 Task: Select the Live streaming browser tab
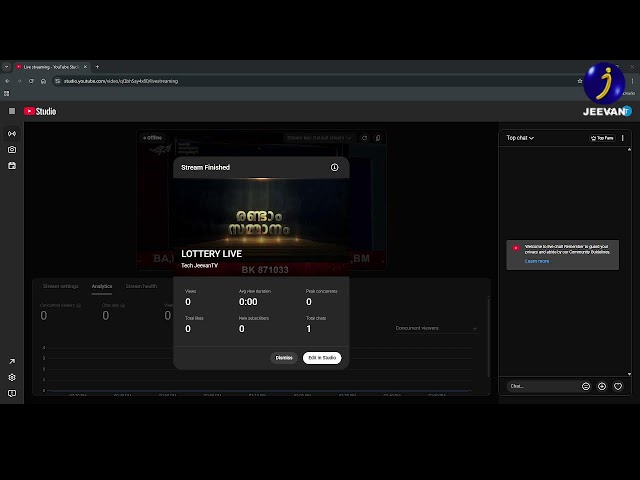(x=51, y=67)
